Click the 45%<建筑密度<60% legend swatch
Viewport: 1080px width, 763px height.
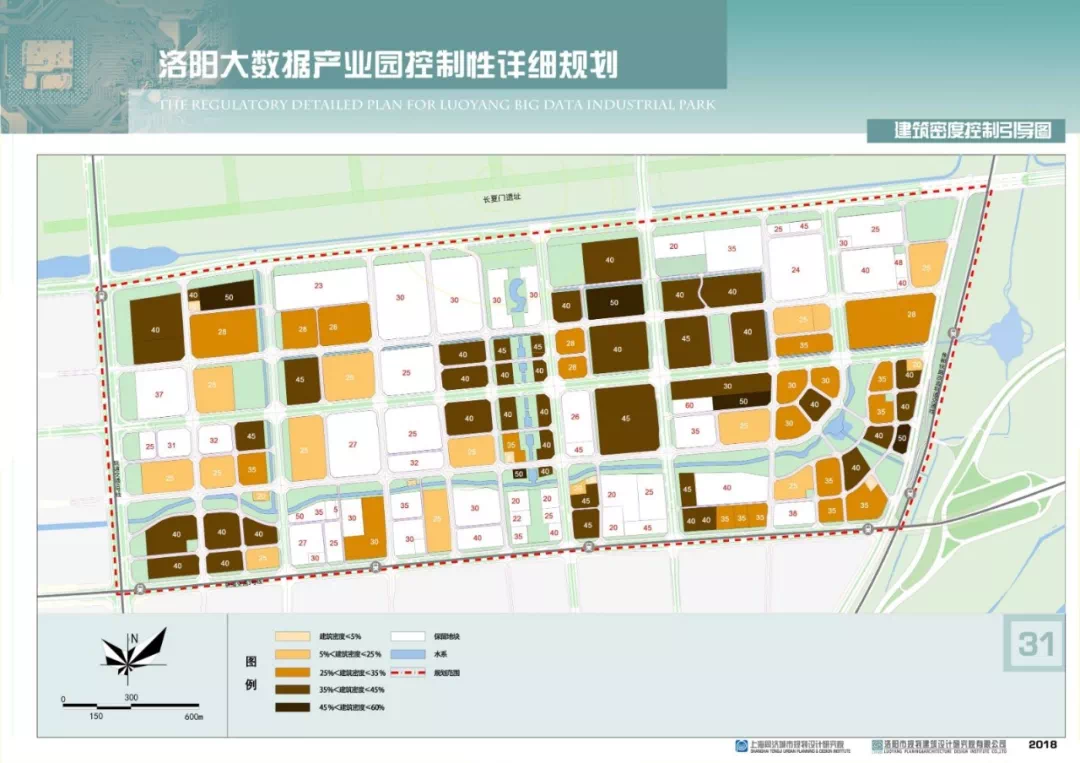(x=292, y=707)
